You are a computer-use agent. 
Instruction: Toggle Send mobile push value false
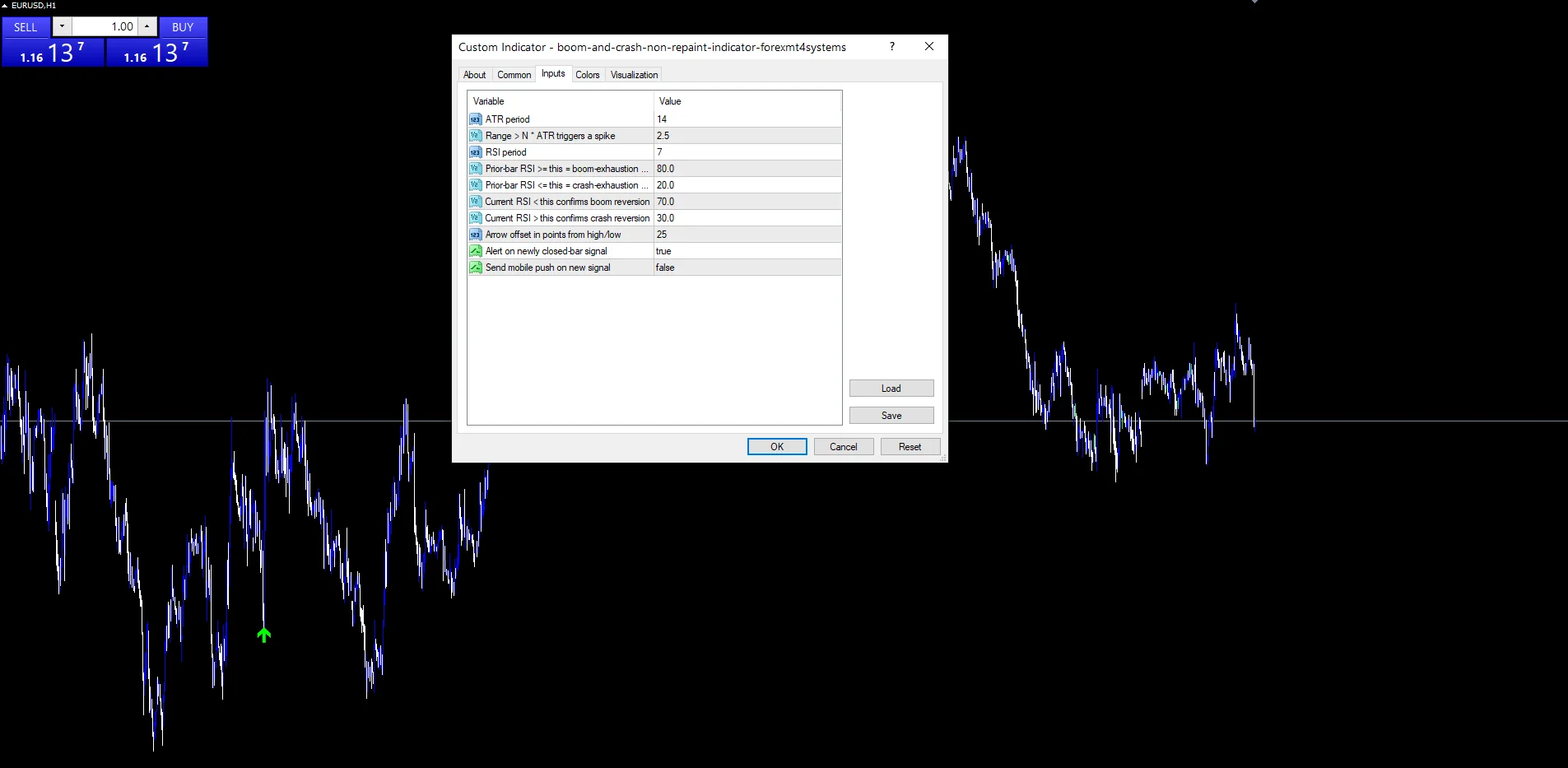pos(747,268)
